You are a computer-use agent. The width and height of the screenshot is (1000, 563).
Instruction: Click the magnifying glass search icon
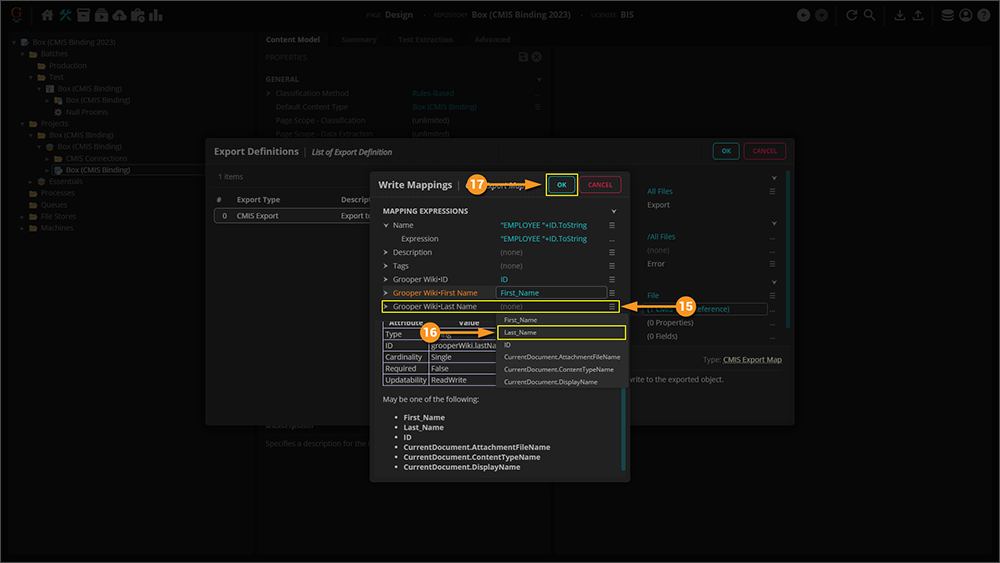870,15
